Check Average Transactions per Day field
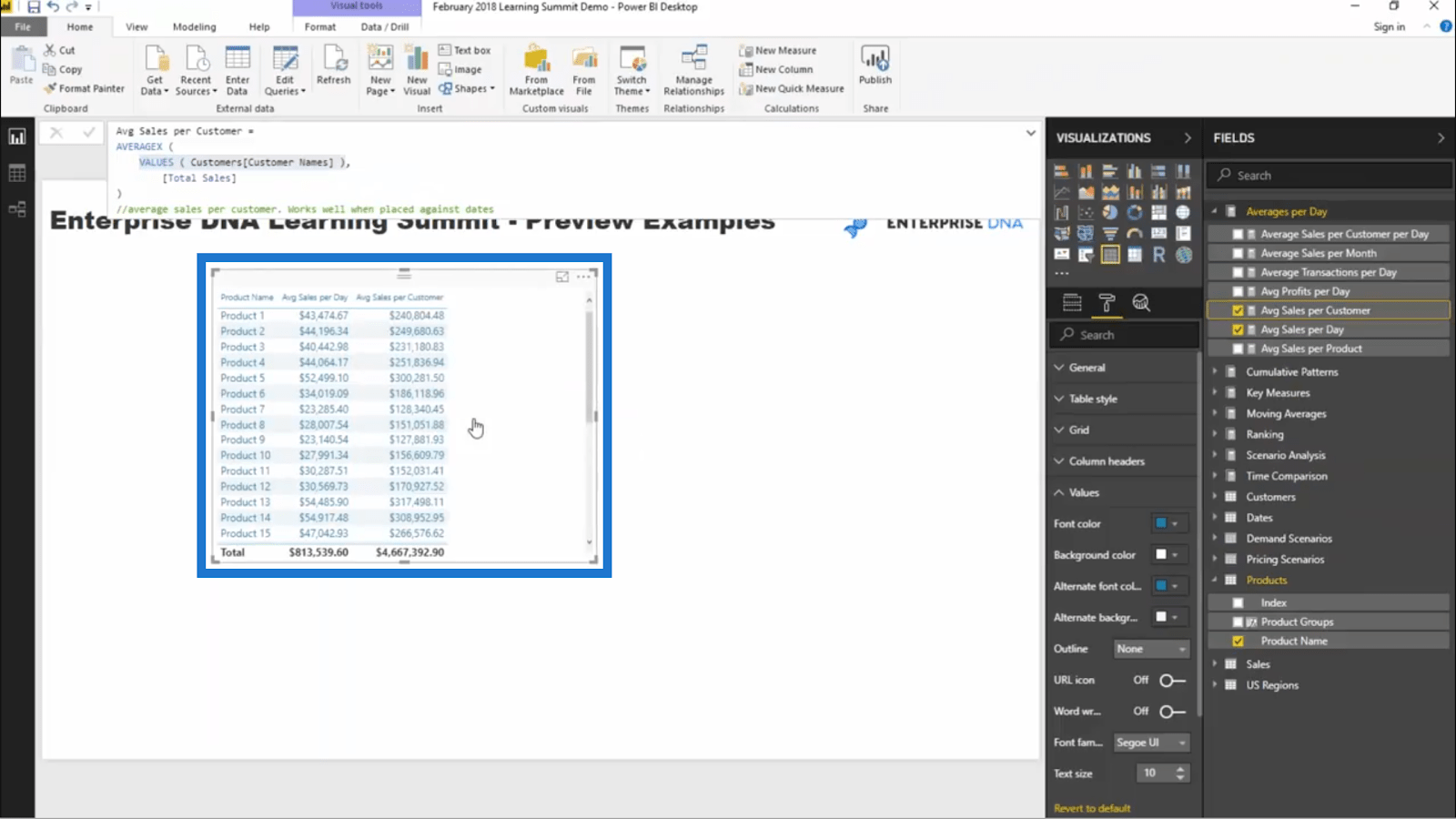 coord(1238,272)
